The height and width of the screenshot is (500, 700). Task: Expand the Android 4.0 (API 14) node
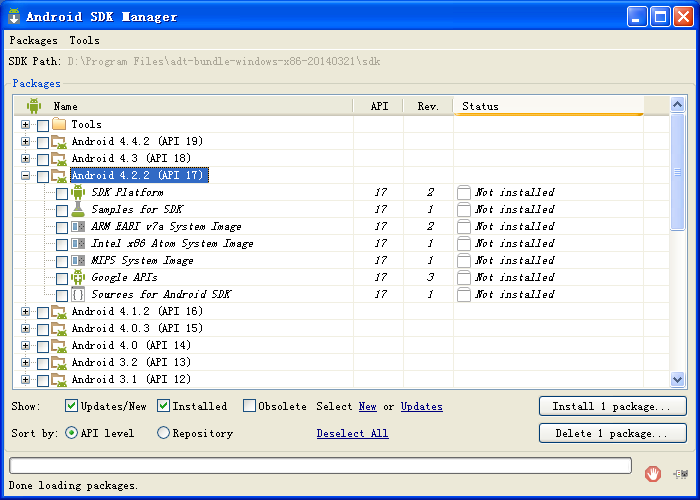[x=25, y=346]
